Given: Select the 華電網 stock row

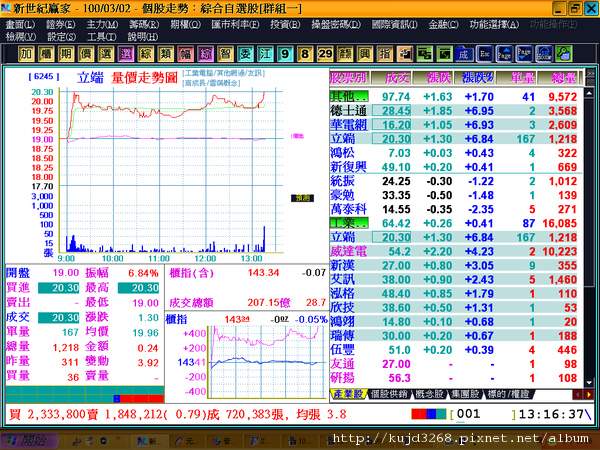Looking at the screenshot, I should (x=456, y=125).
